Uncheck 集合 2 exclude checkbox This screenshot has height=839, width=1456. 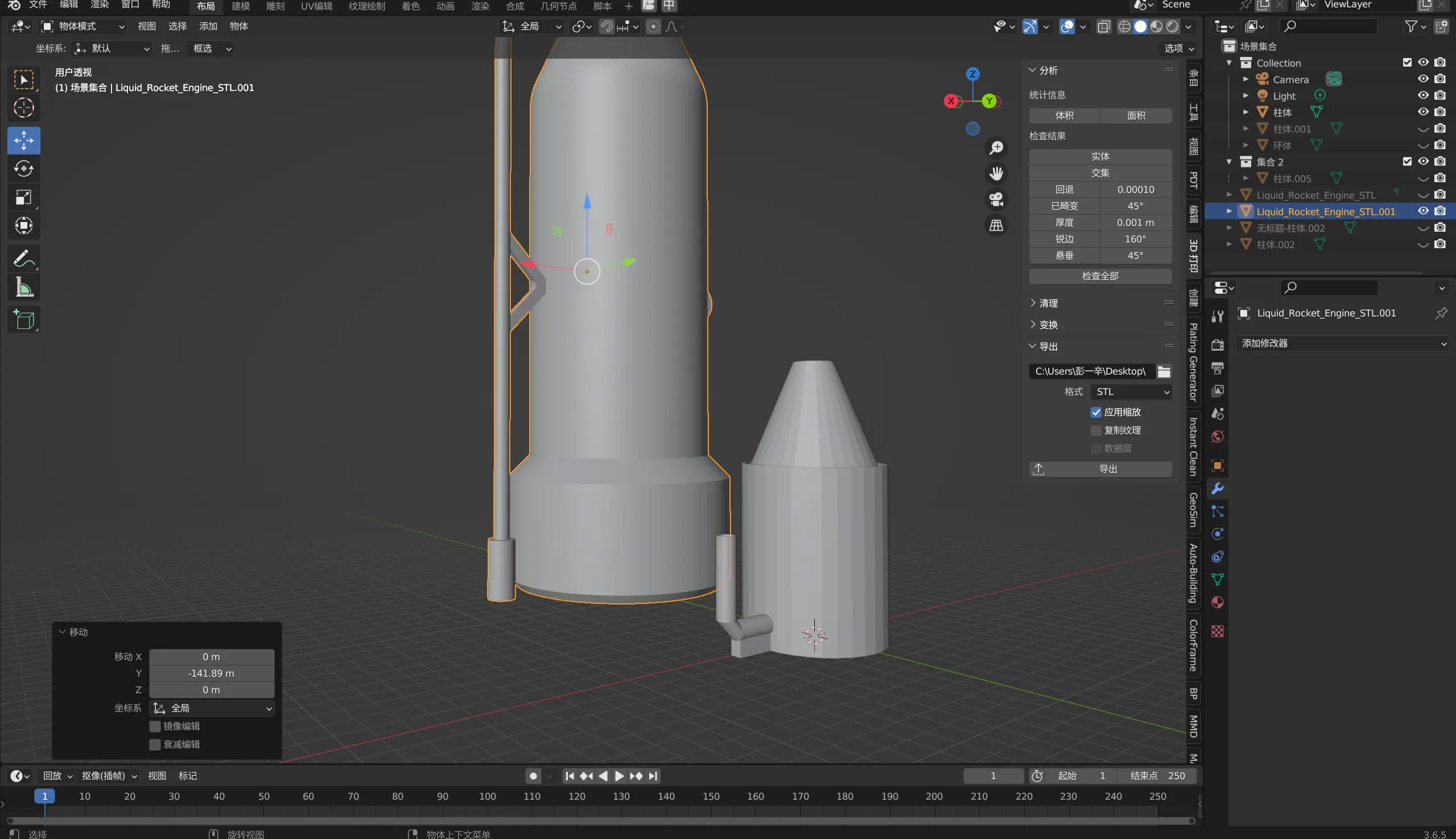[1407, 162]
